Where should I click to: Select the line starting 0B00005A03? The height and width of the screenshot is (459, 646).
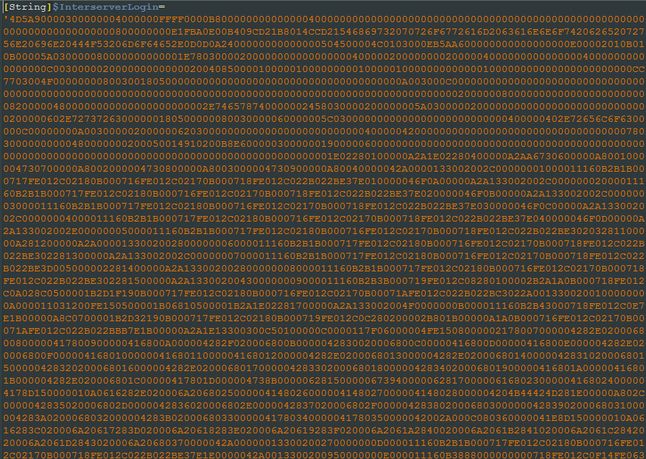click(x=325, y=56)
